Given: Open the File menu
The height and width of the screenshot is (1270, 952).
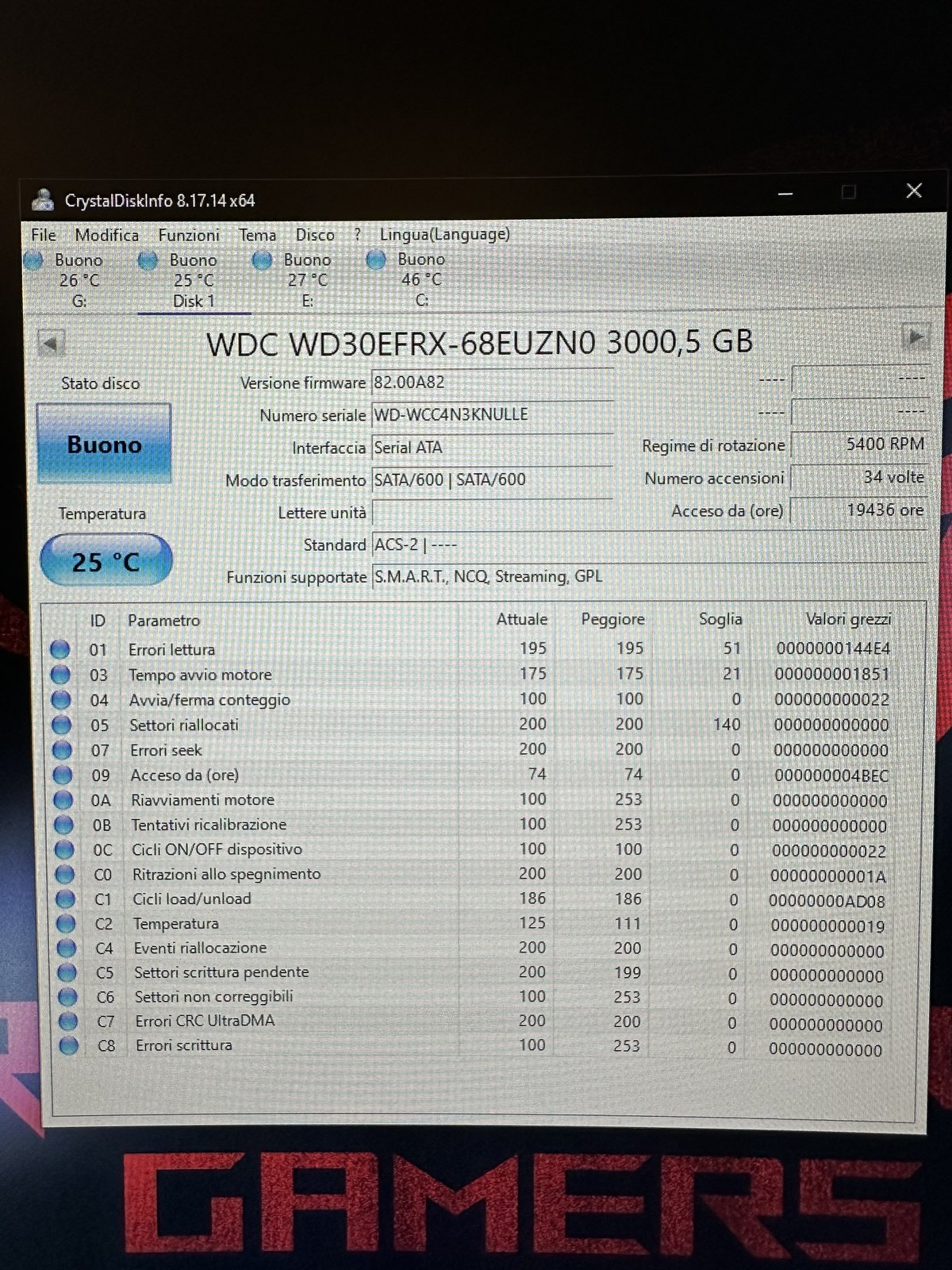Looking at the screenshot, I should (44, 235).
